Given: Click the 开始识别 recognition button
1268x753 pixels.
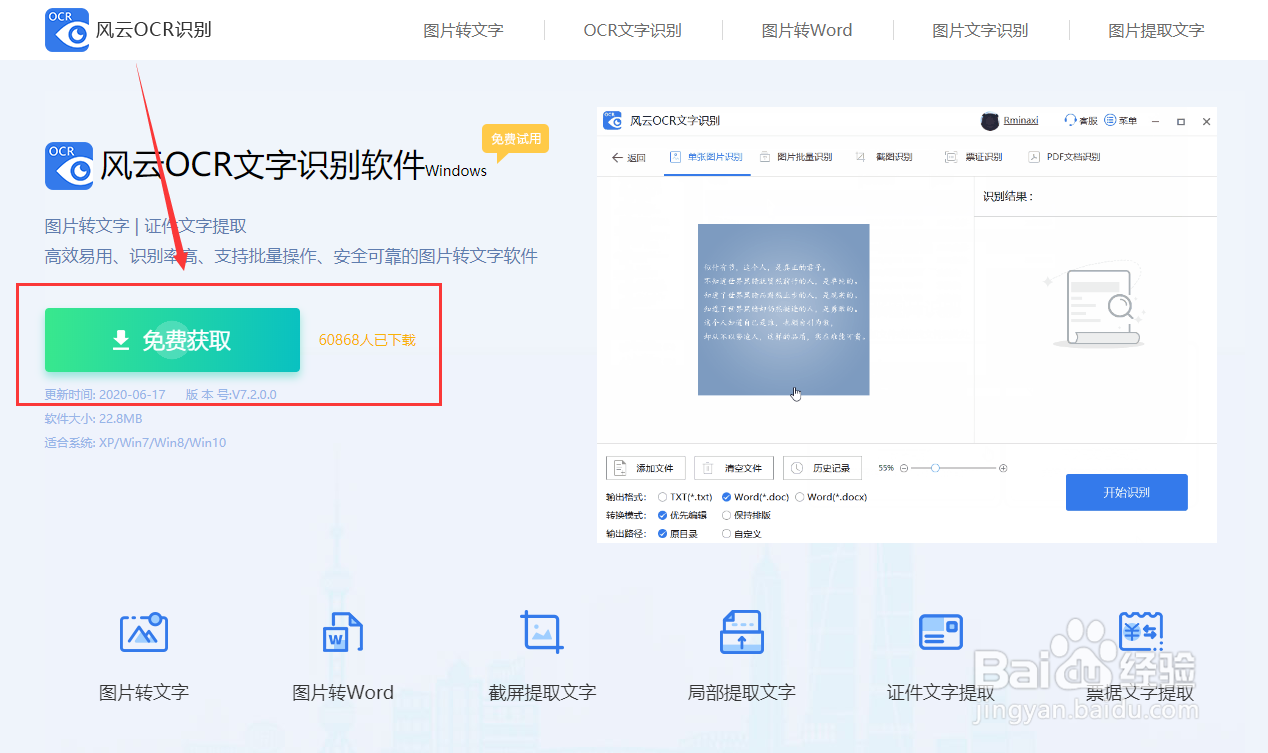Looking at the screenshot, I should pyautogui.click(x=1127, y=492).
